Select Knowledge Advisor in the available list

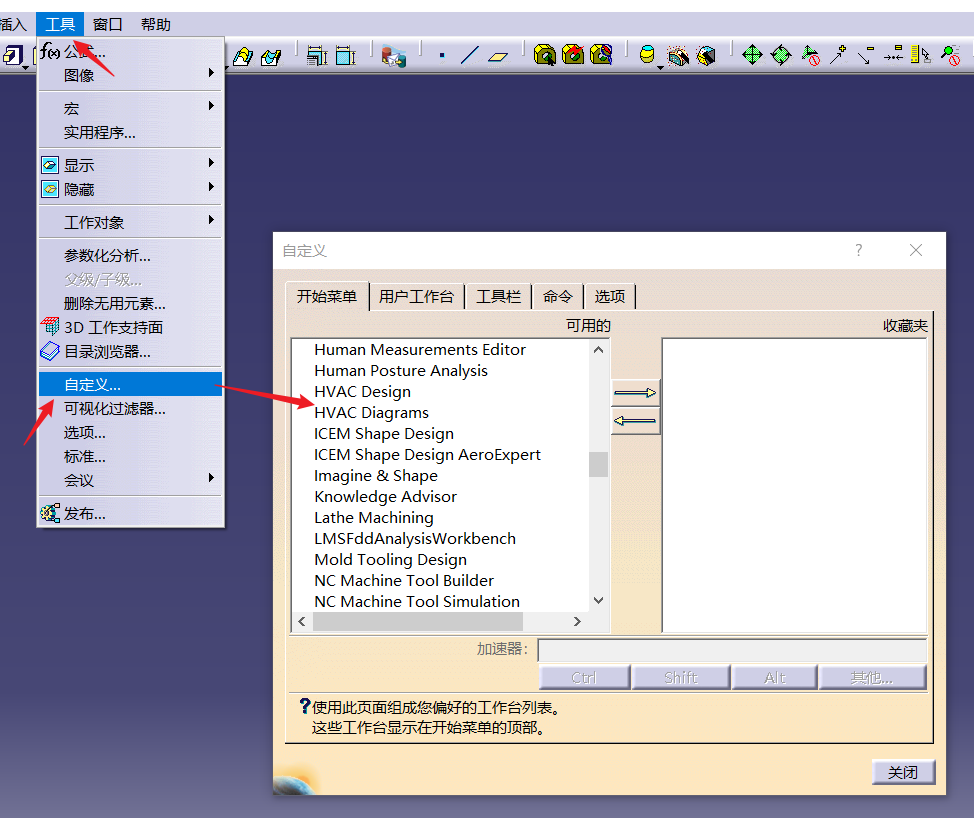tap(385, 497)
